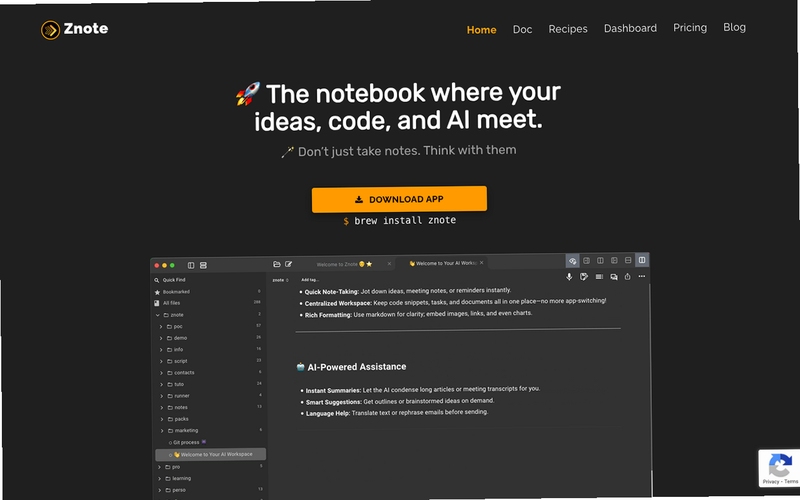This screenshot has width=800, height=500.
Task: Select 'Welcome to Your AI Workspace' tab
Action: pyautogui.click(x=443, y=263)
